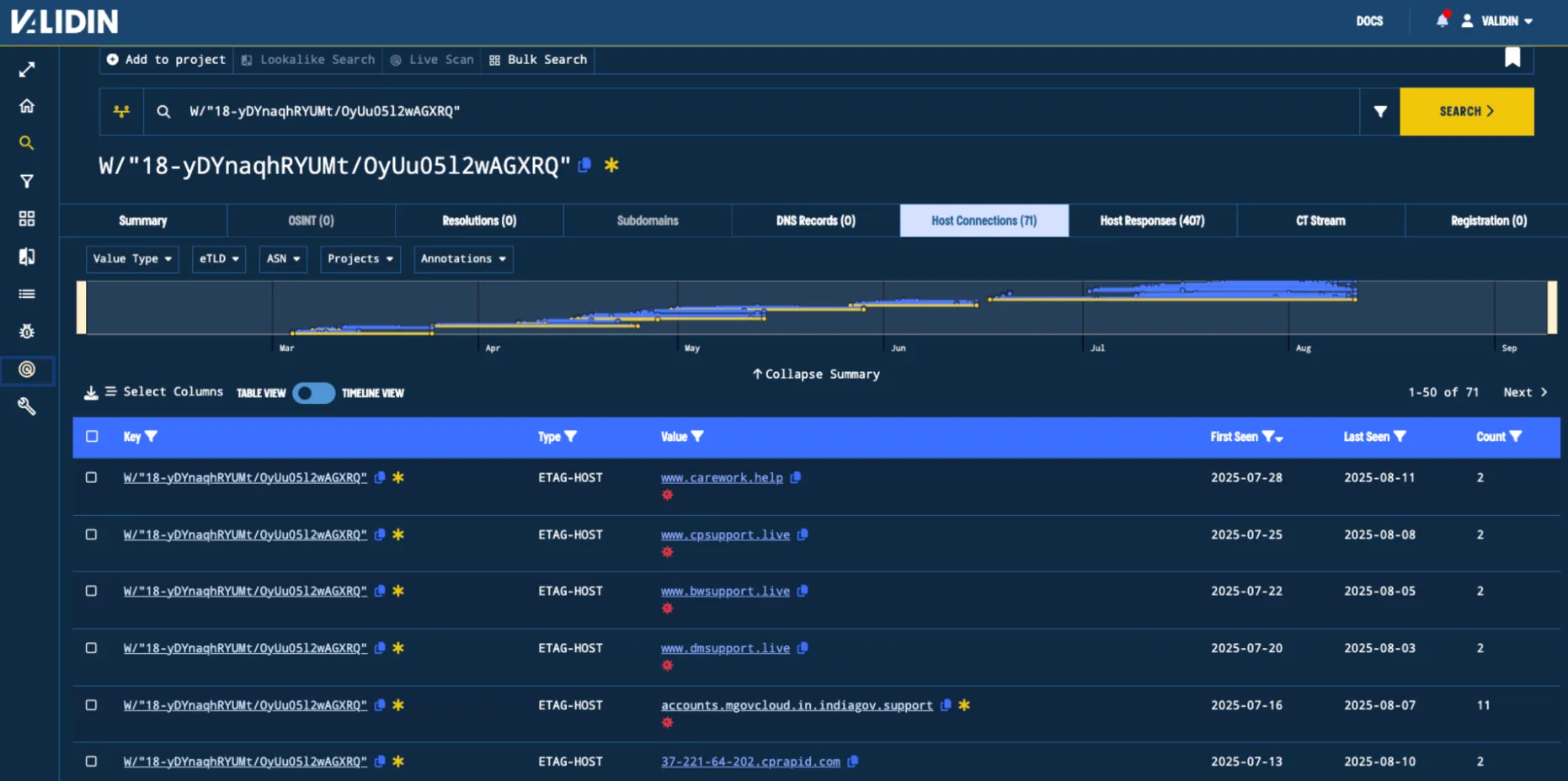Open the search filter options funnel
The height and width of the screenshot is (781, 1568).
point(1380,111)
